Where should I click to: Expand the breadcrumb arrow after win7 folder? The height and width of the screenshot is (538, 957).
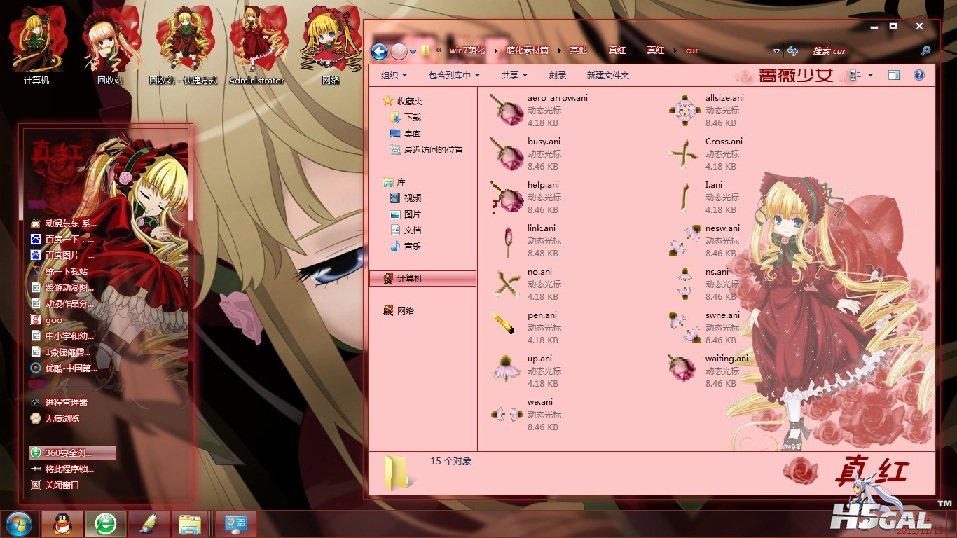coord(496,51)
